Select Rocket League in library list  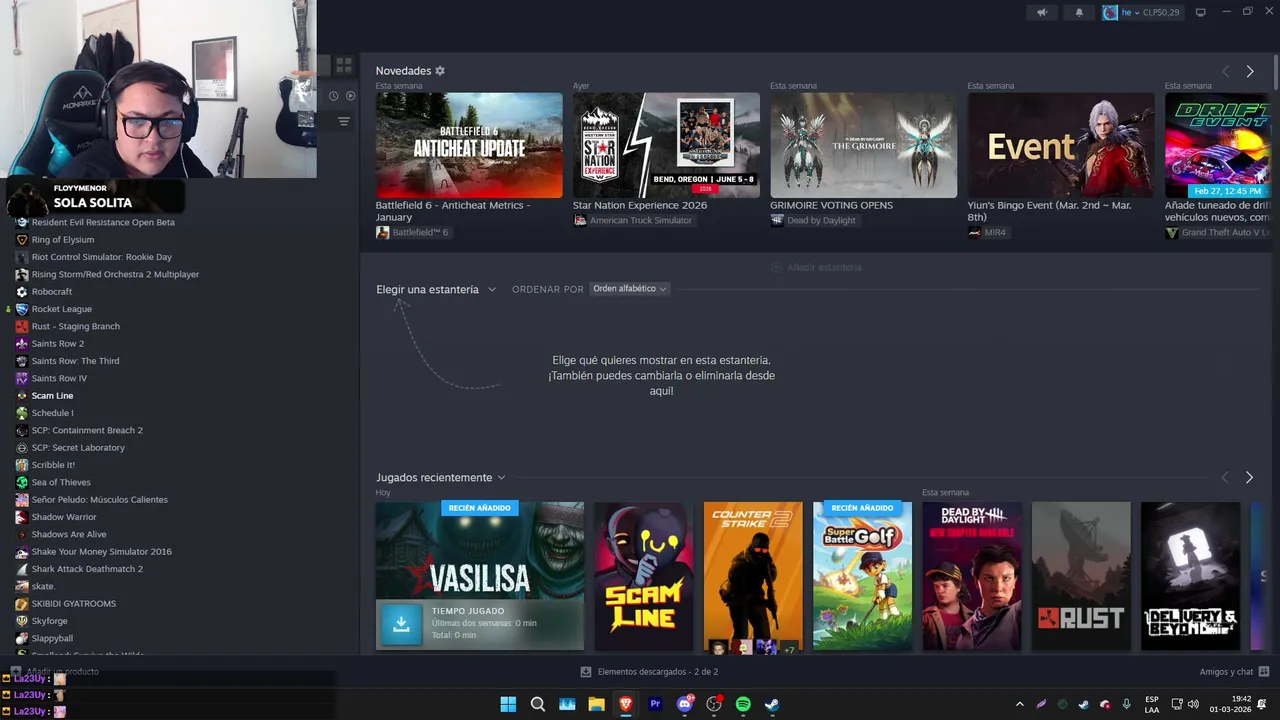61,309
